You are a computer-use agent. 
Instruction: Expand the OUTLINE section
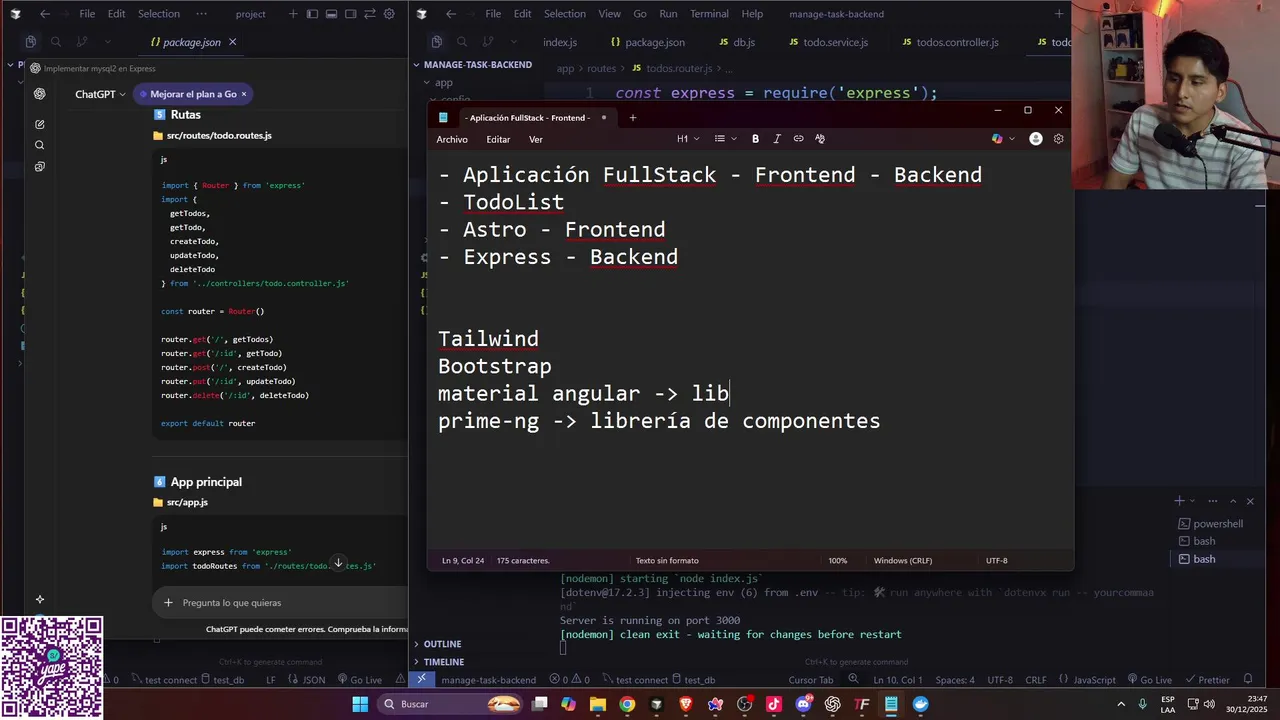[x=440, y=644]
